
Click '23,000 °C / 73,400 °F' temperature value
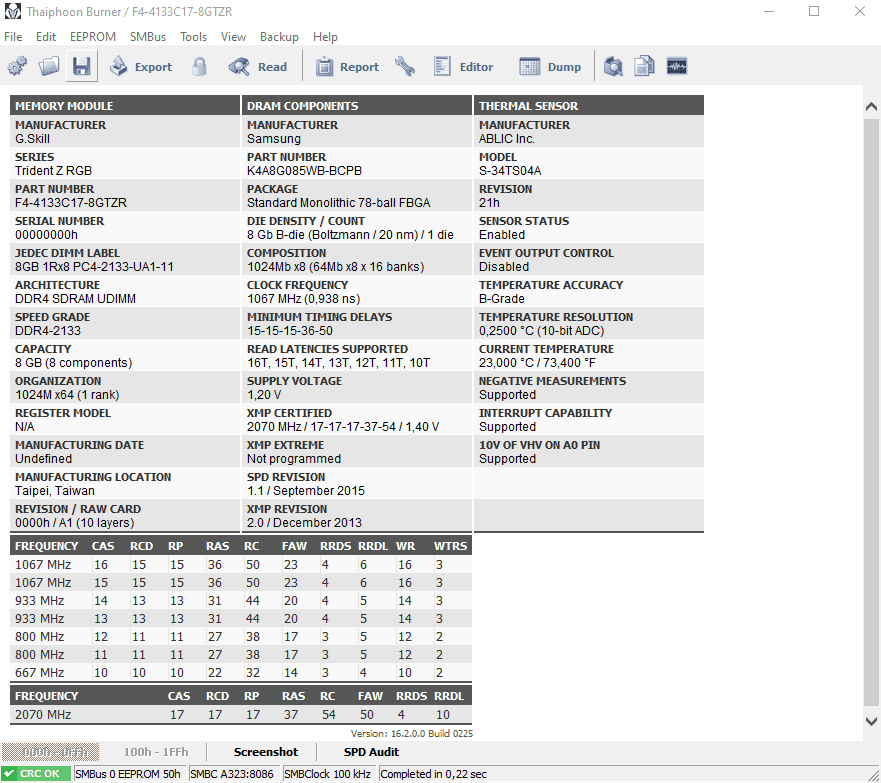coord(537,363)
